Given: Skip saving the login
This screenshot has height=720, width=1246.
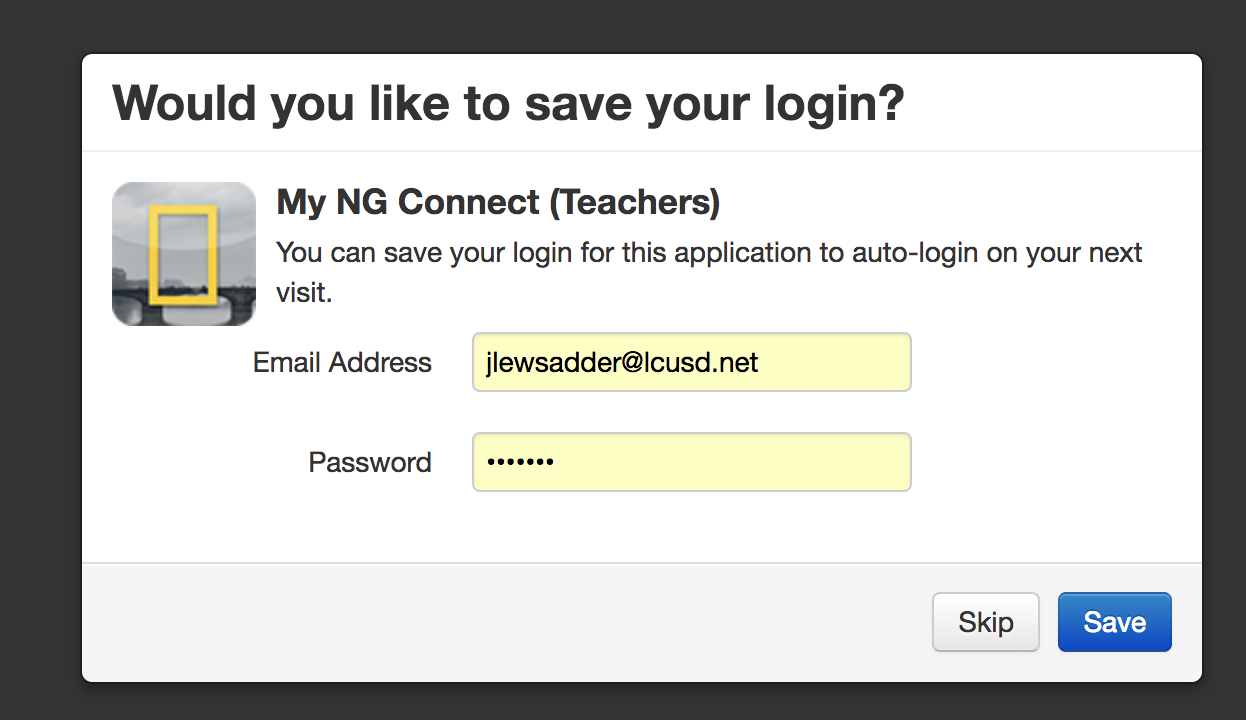Looking at the screenshot, I should point(986,622).
